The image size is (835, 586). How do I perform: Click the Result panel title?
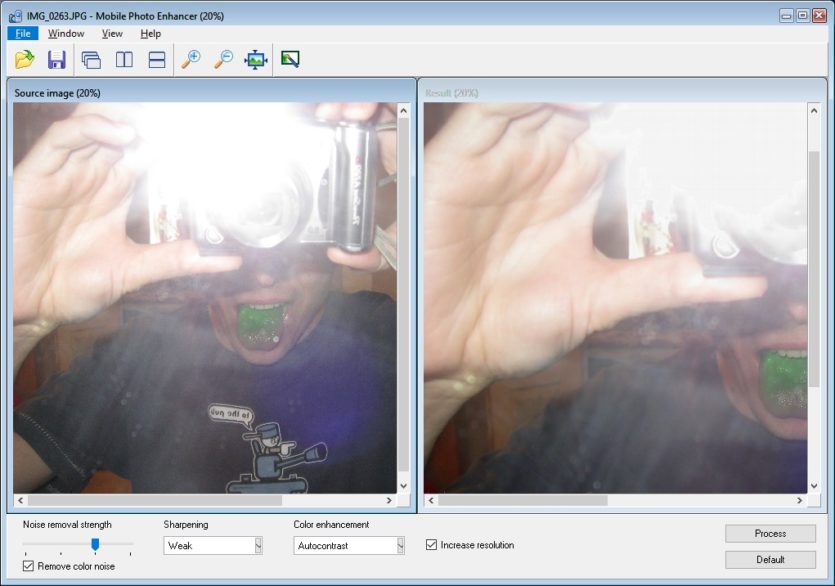click(452, 93)
